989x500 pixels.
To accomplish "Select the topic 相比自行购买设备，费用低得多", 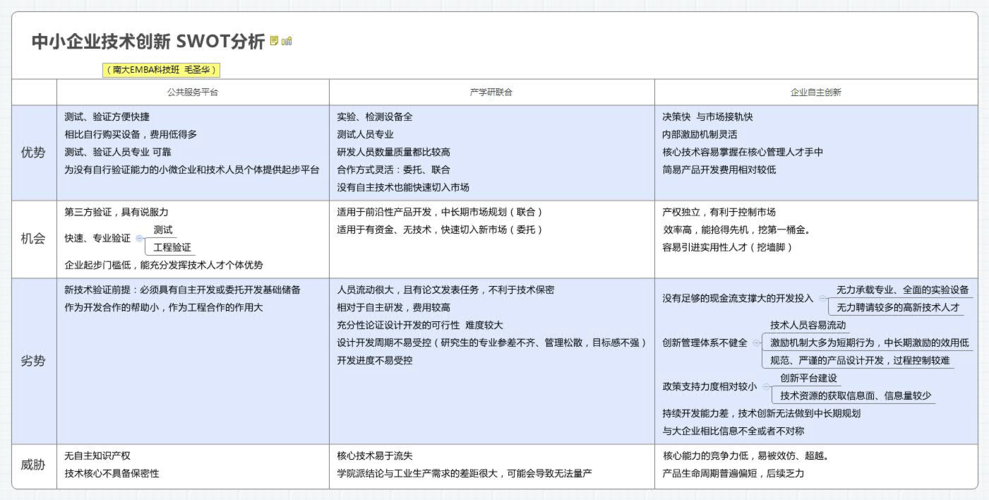I will pyautogui.click(x=131, y=134).
